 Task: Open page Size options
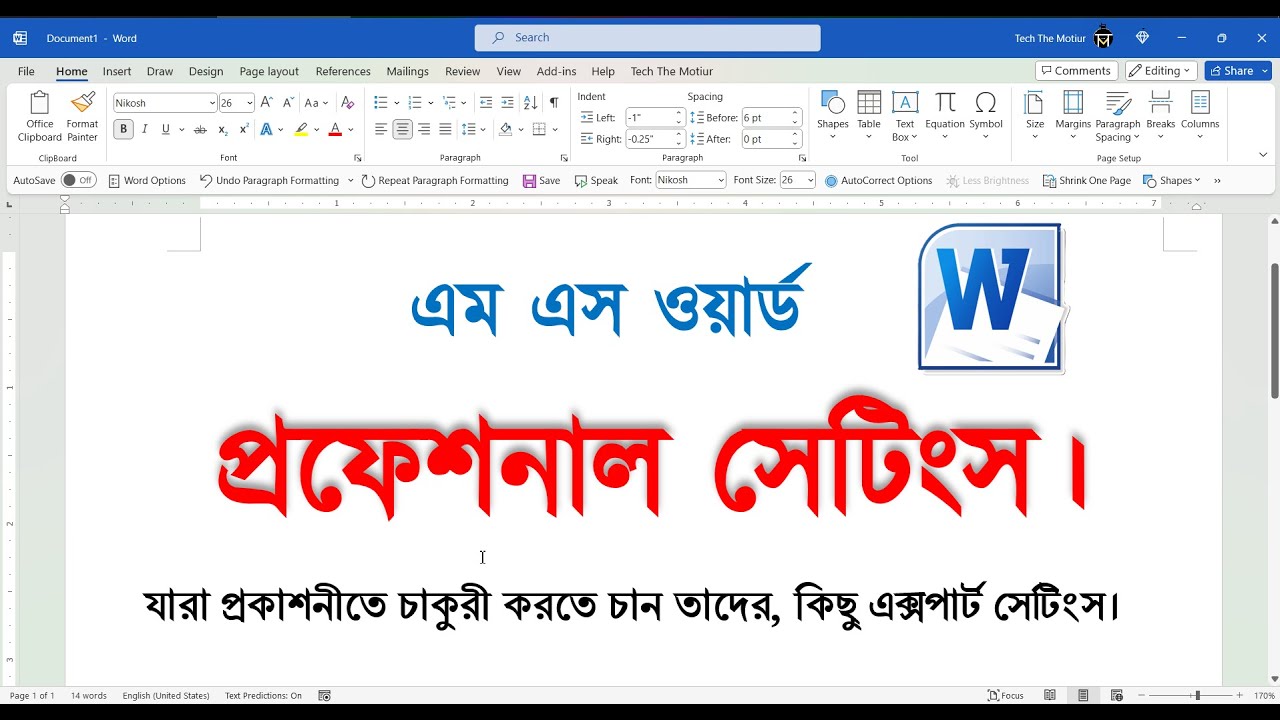coord(1035,116)
